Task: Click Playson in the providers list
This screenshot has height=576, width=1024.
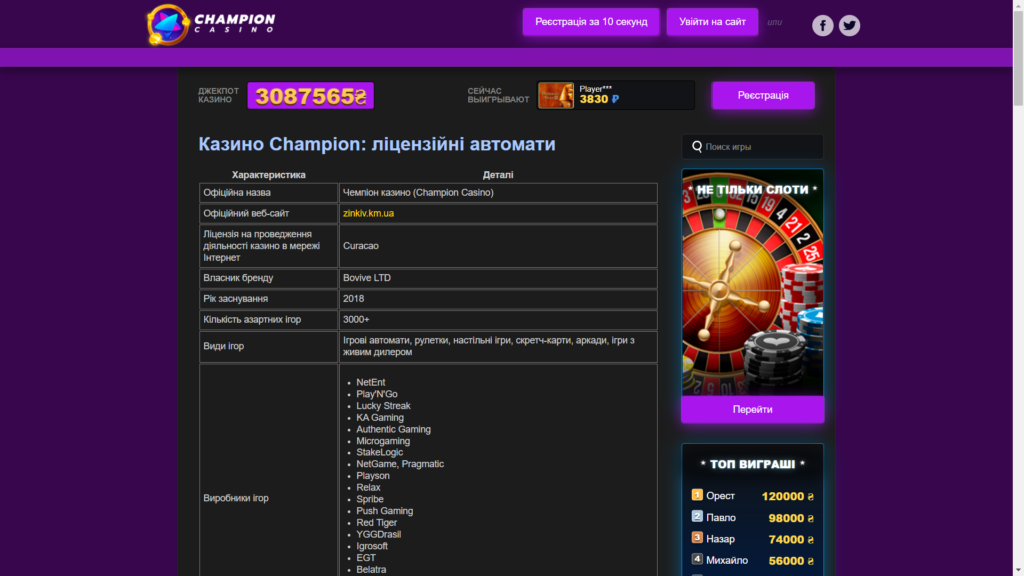Action: point(373,476)
